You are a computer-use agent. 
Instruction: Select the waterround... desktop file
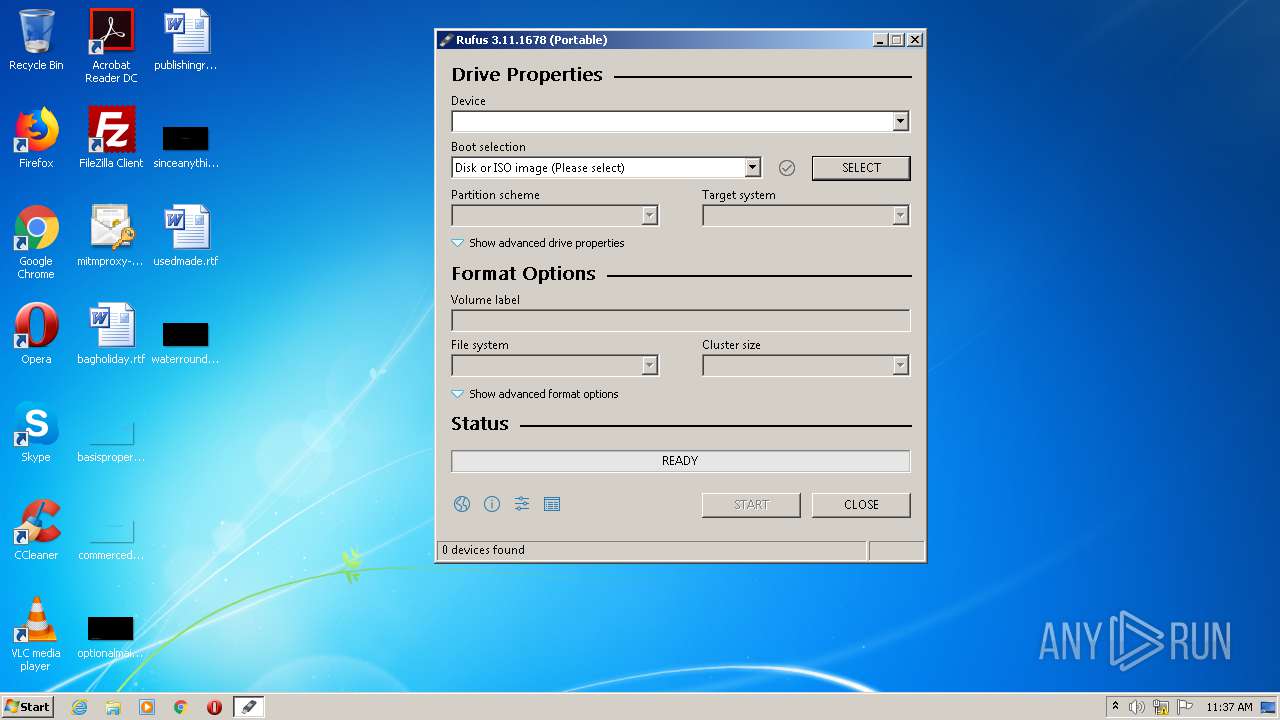pos(186,343)
